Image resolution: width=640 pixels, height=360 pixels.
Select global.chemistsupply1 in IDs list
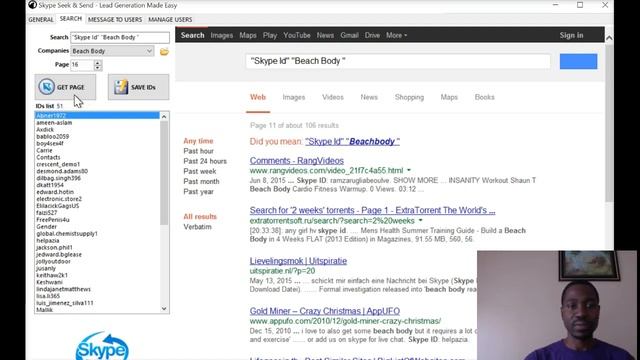[67, 233]
